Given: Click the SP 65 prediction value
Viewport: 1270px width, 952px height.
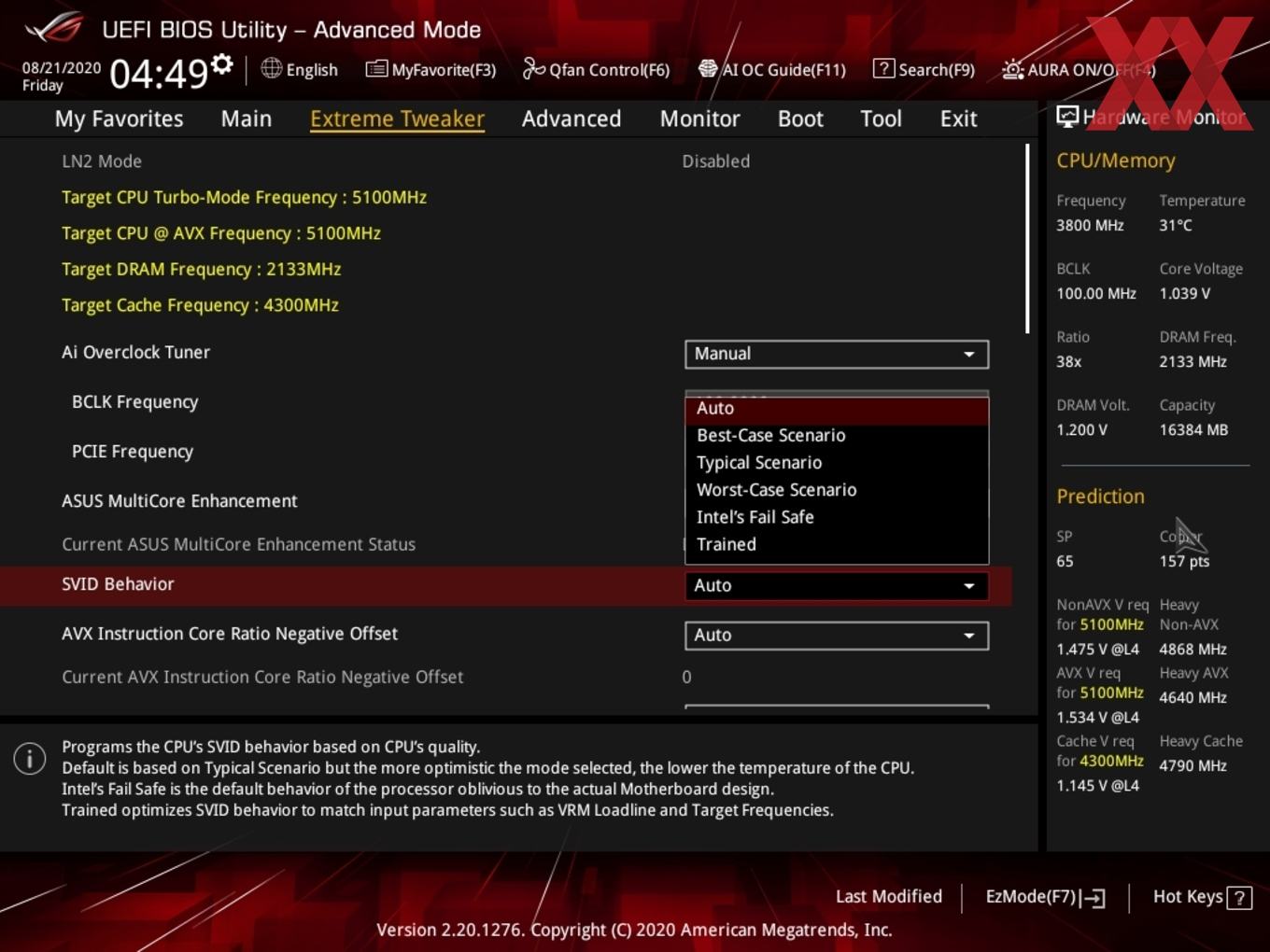Looking at the screenshot, I should coord(1065,561).
